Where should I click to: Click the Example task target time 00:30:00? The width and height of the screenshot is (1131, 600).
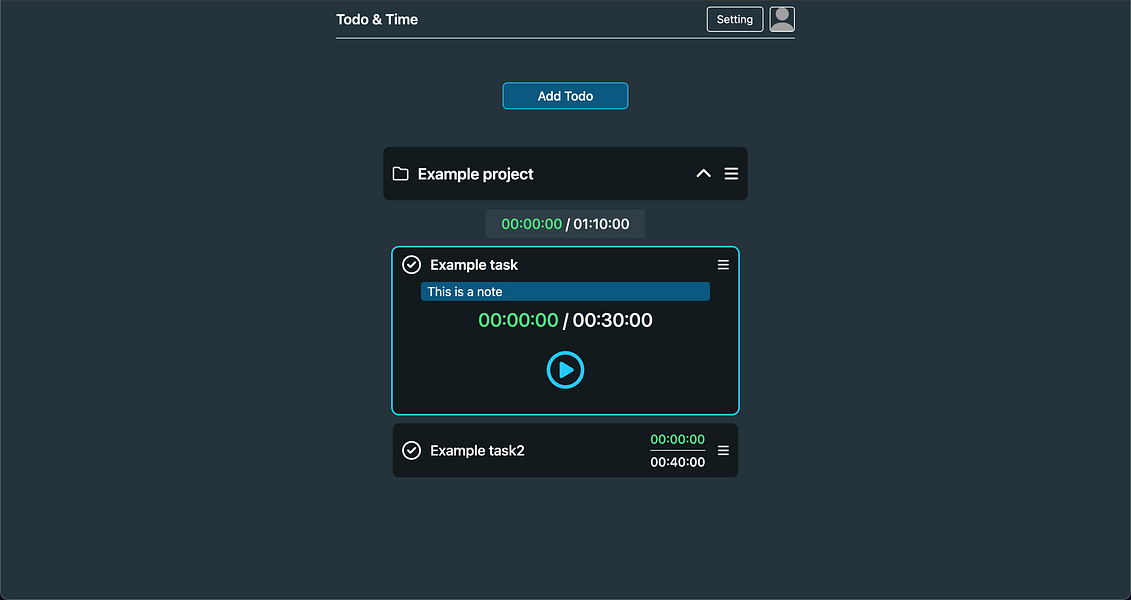612,320
